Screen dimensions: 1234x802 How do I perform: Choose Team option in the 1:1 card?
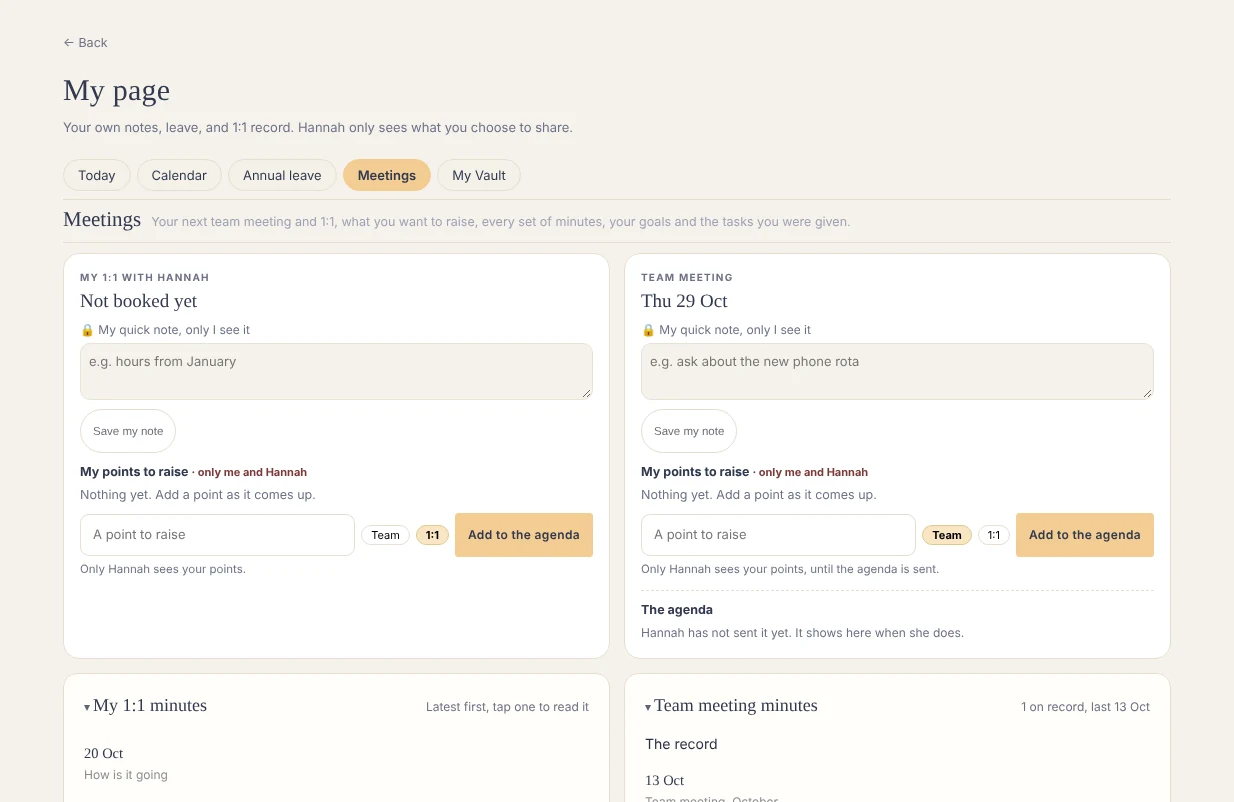385,535
